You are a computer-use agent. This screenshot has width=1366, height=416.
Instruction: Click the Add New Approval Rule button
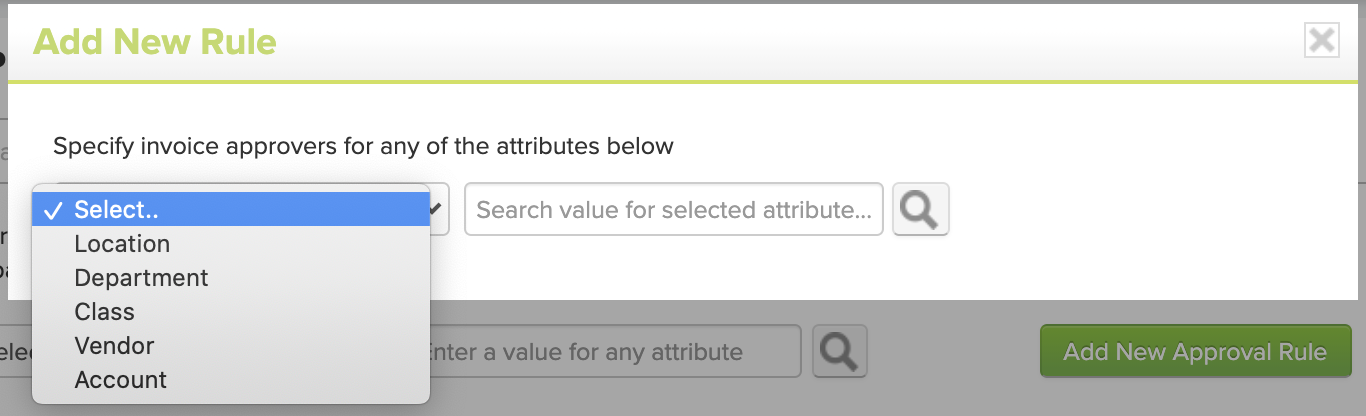click(1195, 351)
